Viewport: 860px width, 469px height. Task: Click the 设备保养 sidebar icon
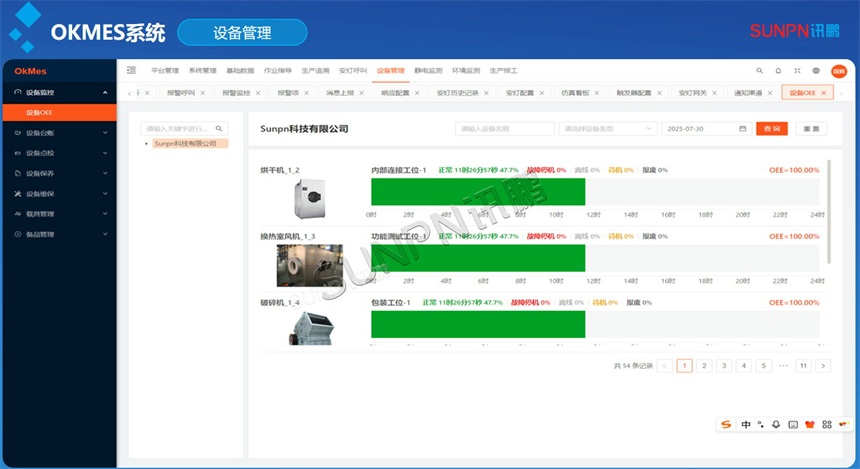click(x=18, y=173)
